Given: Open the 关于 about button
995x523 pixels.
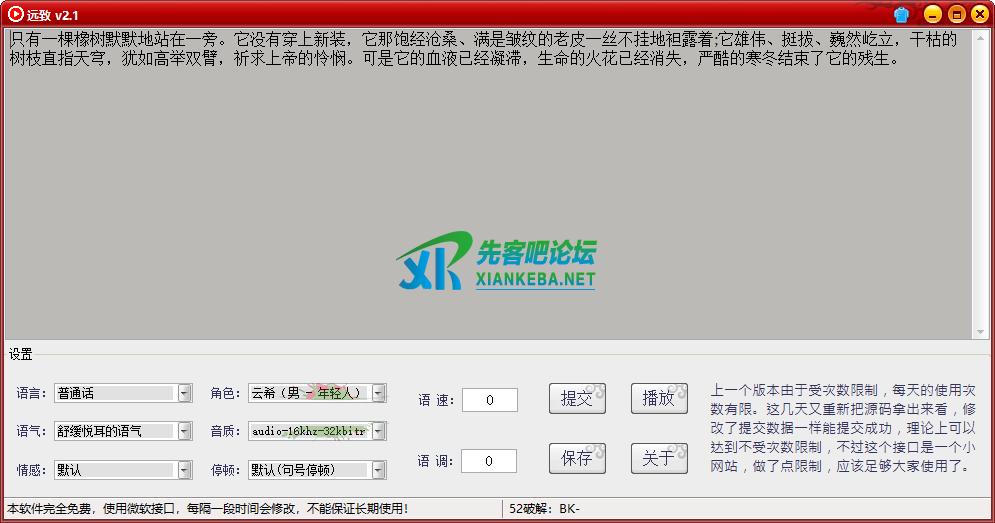Looking at the screenshot, I should 659,459.
